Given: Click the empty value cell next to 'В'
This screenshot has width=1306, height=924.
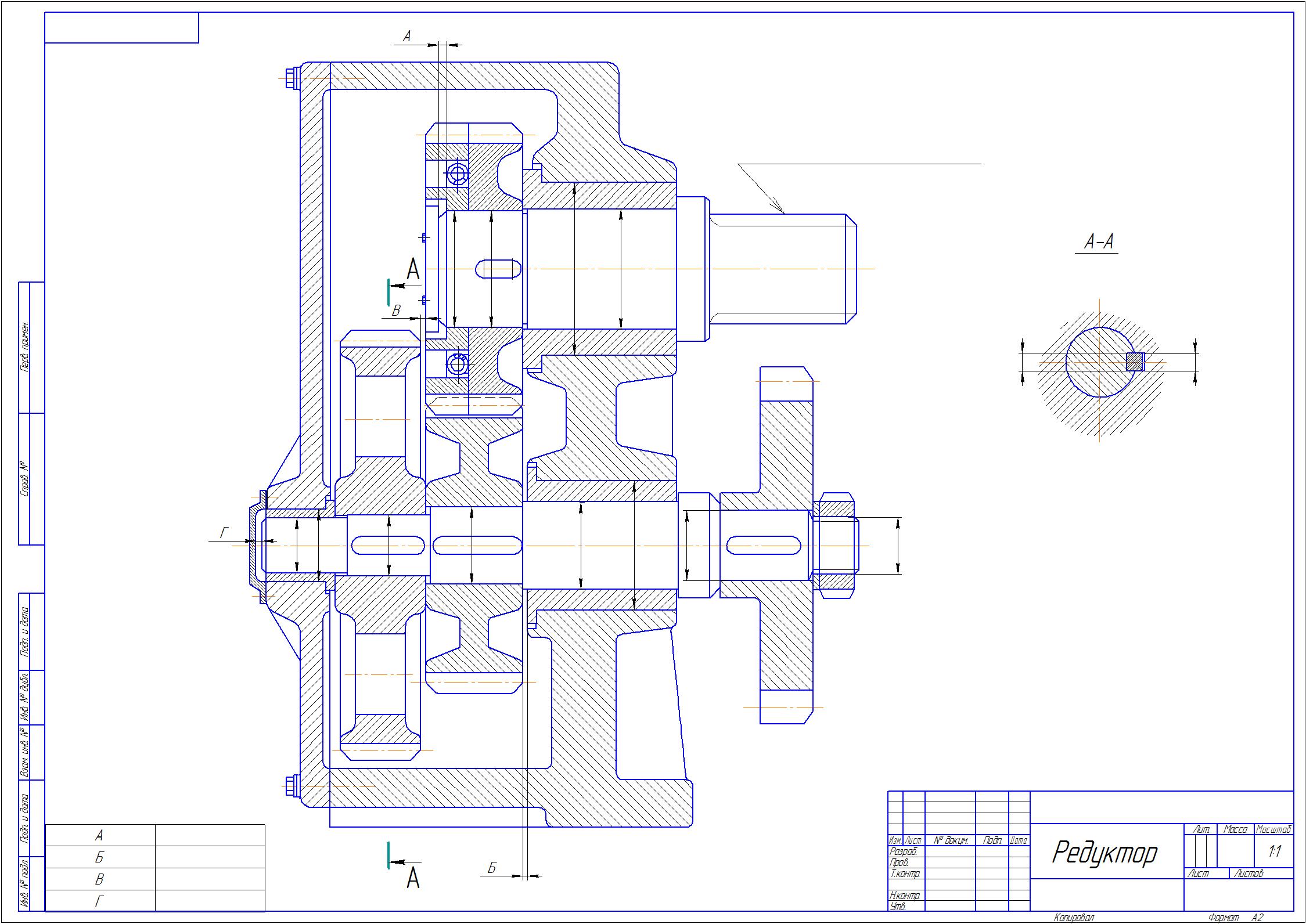Looking at the screenshot, I should 210,879.
